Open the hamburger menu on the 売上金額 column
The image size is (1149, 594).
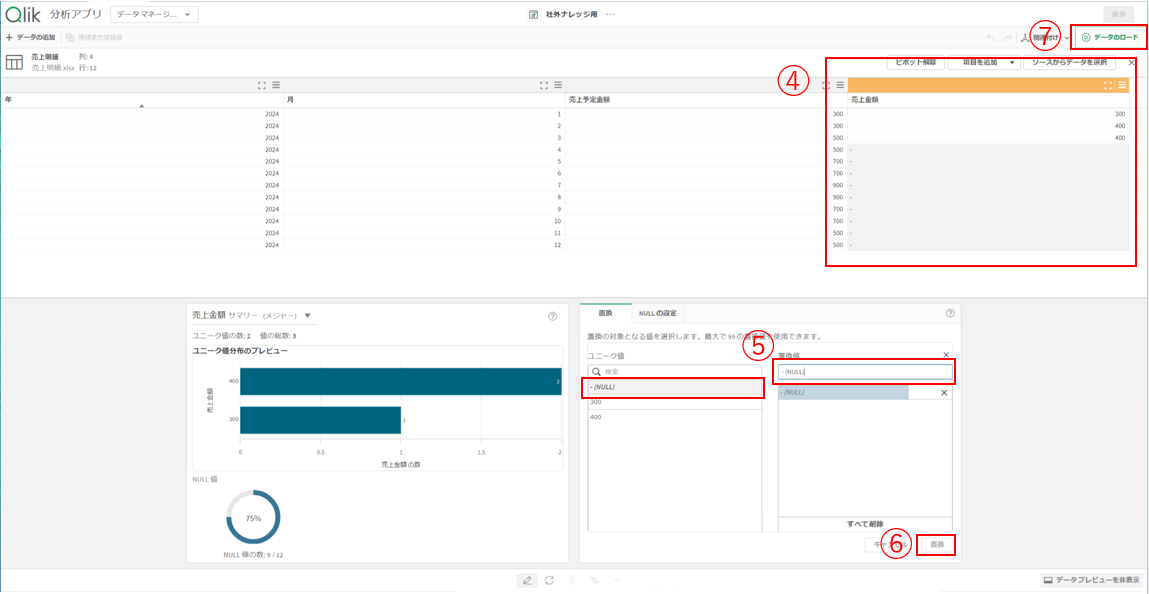coord(1122,84)
